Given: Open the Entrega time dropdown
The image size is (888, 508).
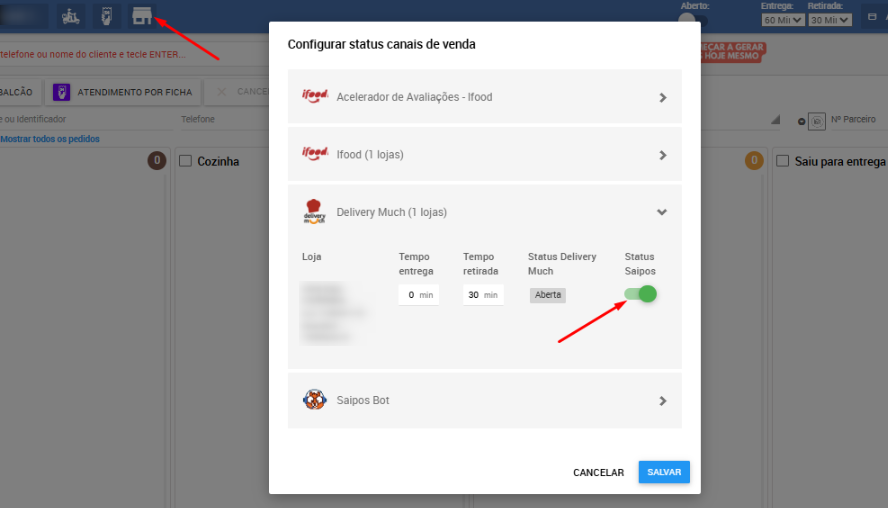Looking at the screenshot, I should (782, 20).
